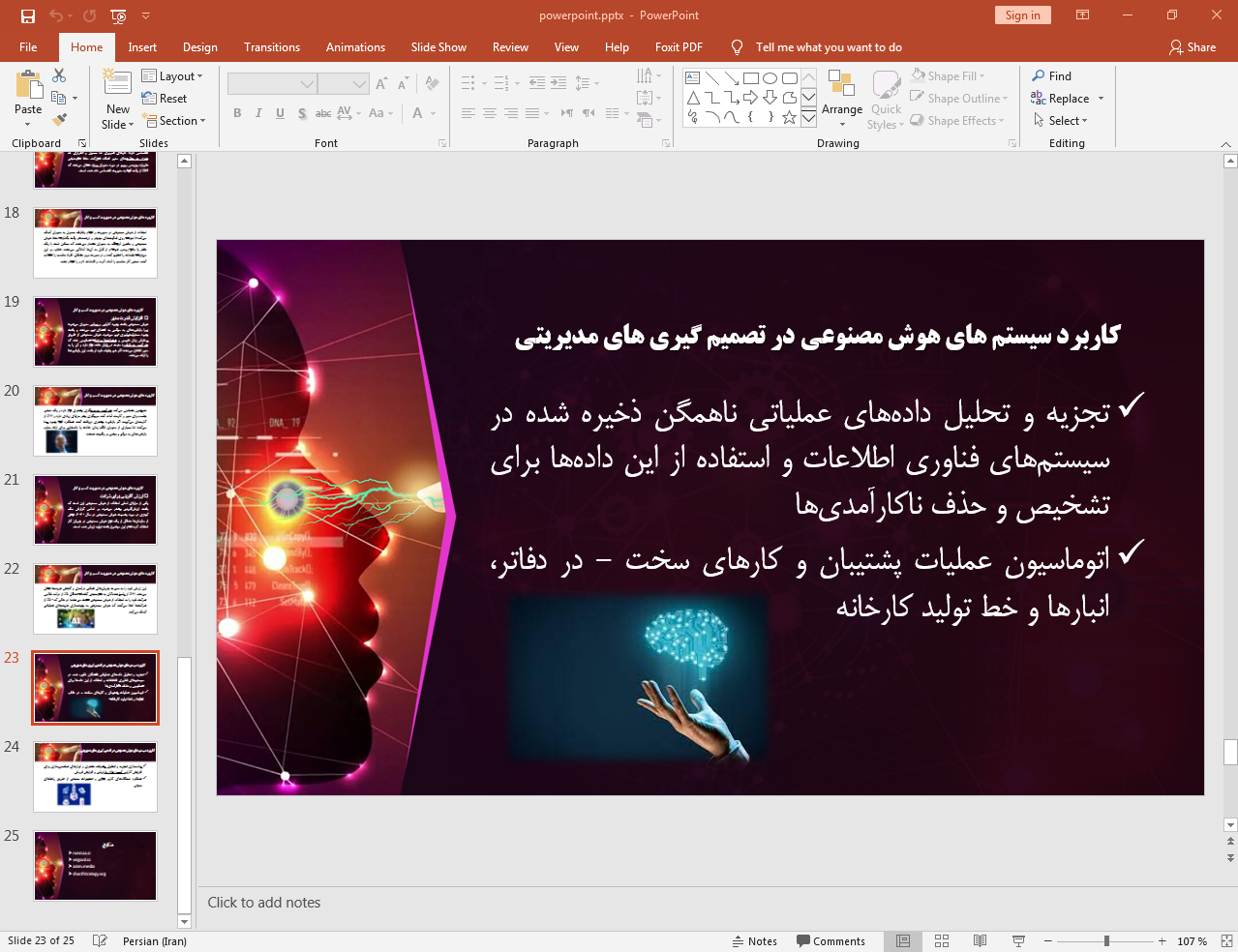This screenshot has width=1238, height=952.
Task: Click the Decrease List Level indent icon
Action: point(537,83)
